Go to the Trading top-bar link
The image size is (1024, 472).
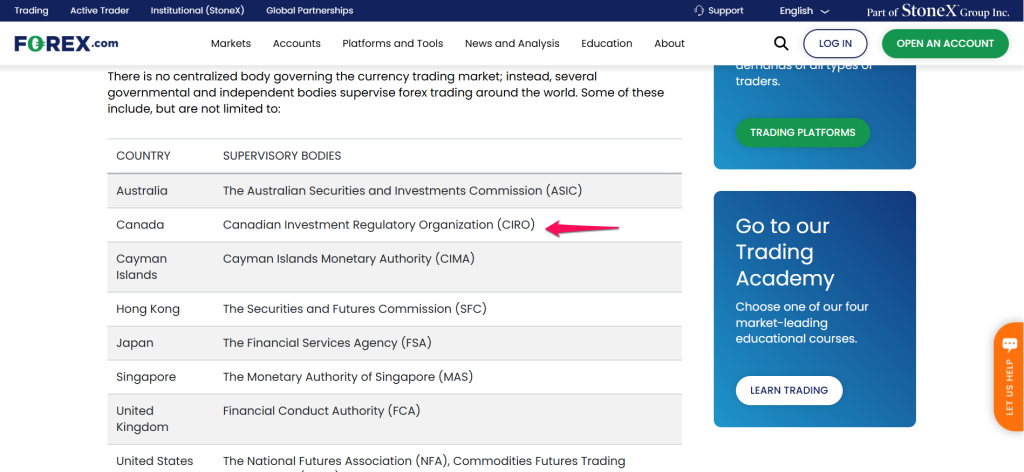tap(31, 10)
